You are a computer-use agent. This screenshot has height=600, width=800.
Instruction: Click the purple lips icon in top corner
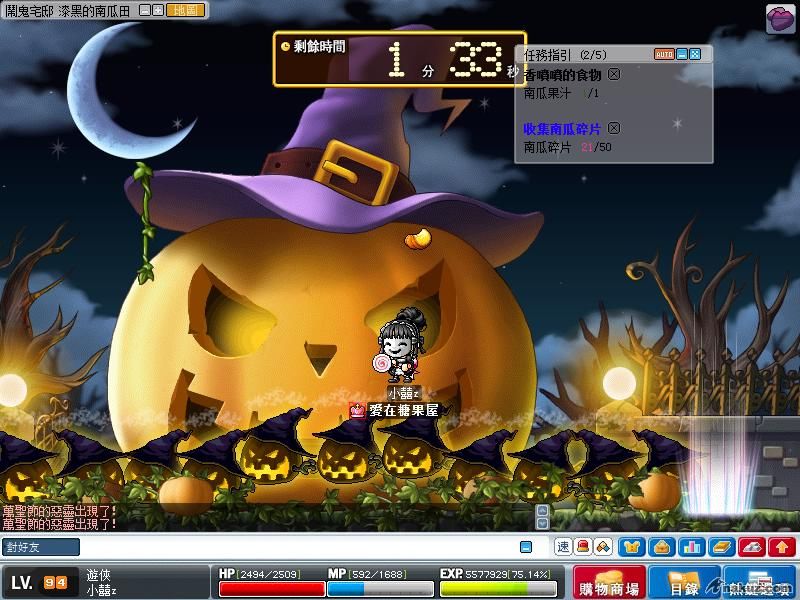(x=780, y=19)
